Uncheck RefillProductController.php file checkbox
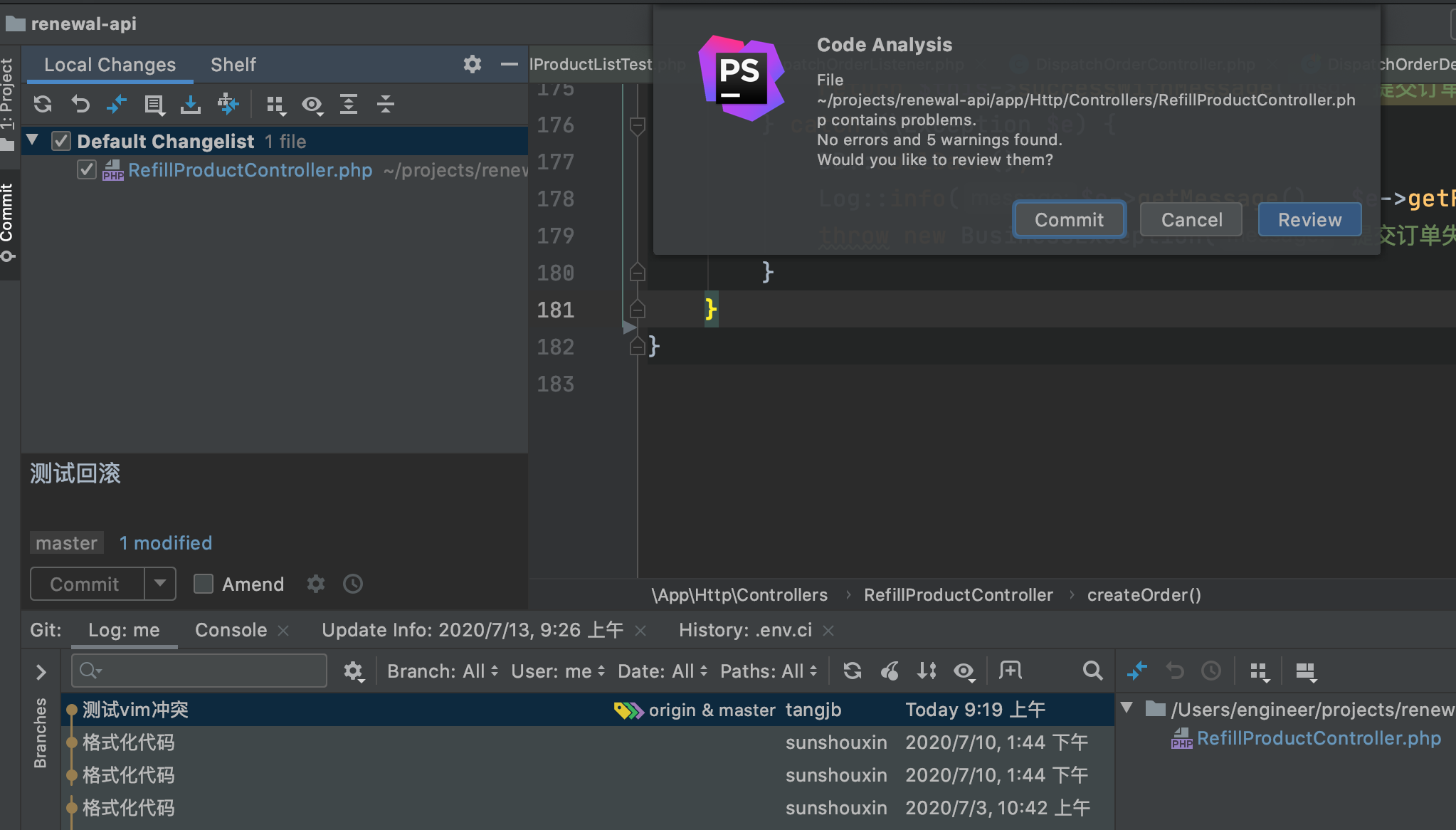 (87, 170)
